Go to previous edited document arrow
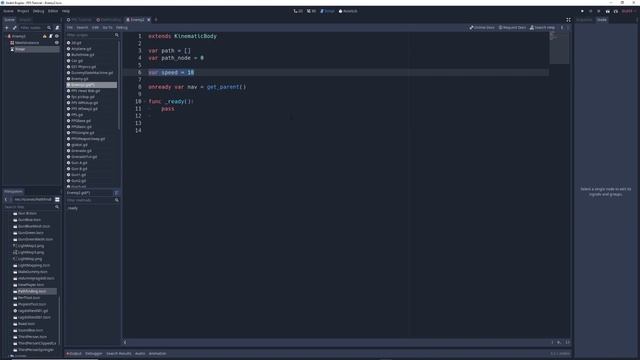The image size is (640, 360). [562, 28]
